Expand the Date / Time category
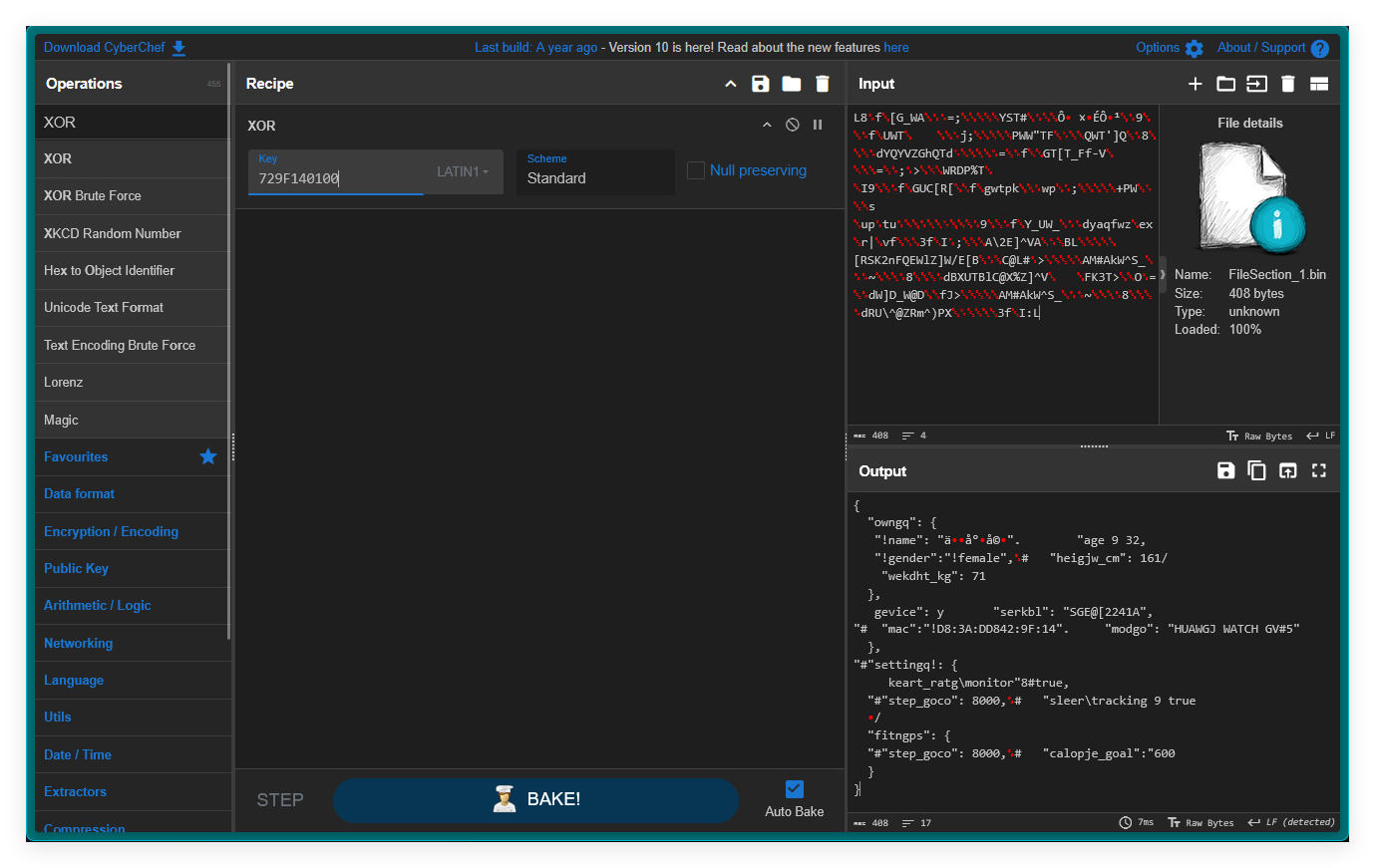The height and width of the screenshot is (868, 1375). click(133, 754)
